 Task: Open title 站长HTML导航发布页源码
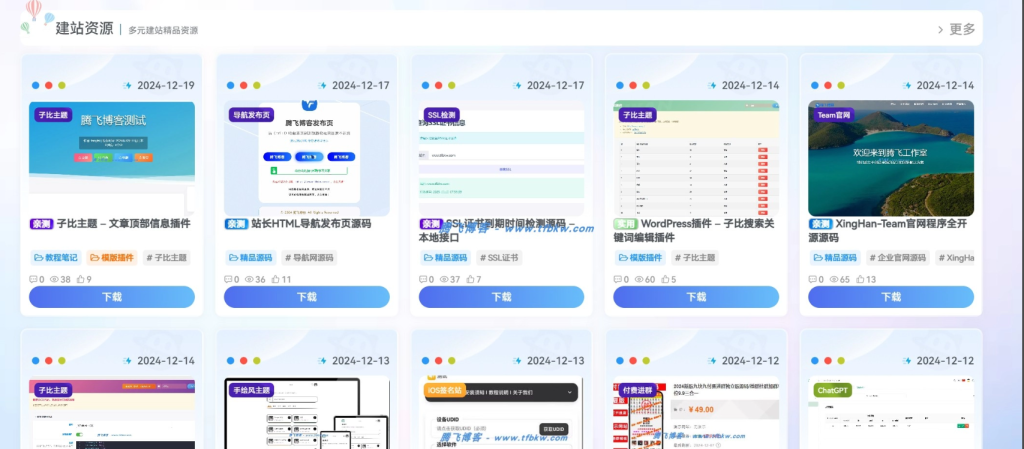pos(311,224)
